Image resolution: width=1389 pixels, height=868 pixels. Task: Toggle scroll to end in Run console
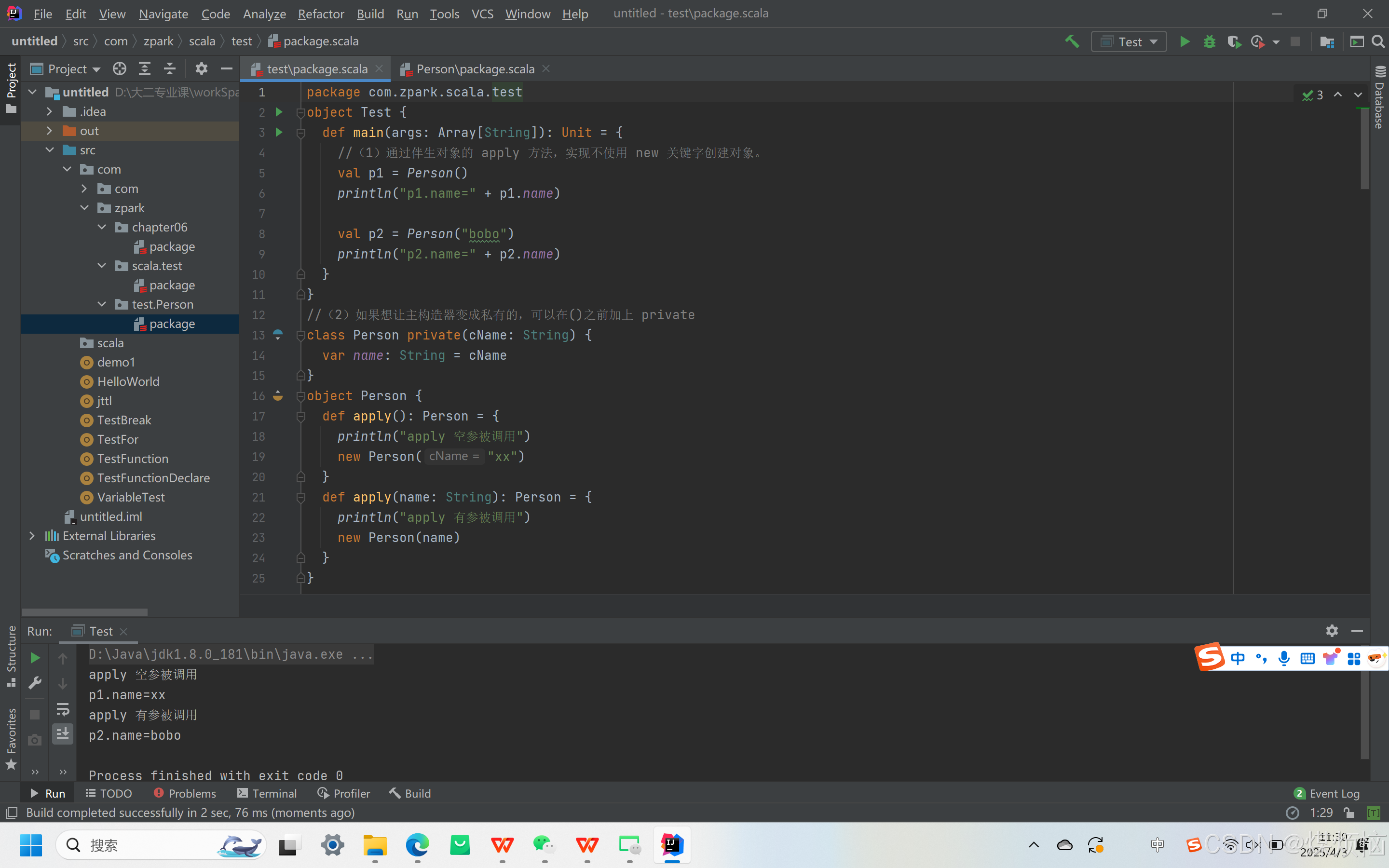[x=63, y=733]
